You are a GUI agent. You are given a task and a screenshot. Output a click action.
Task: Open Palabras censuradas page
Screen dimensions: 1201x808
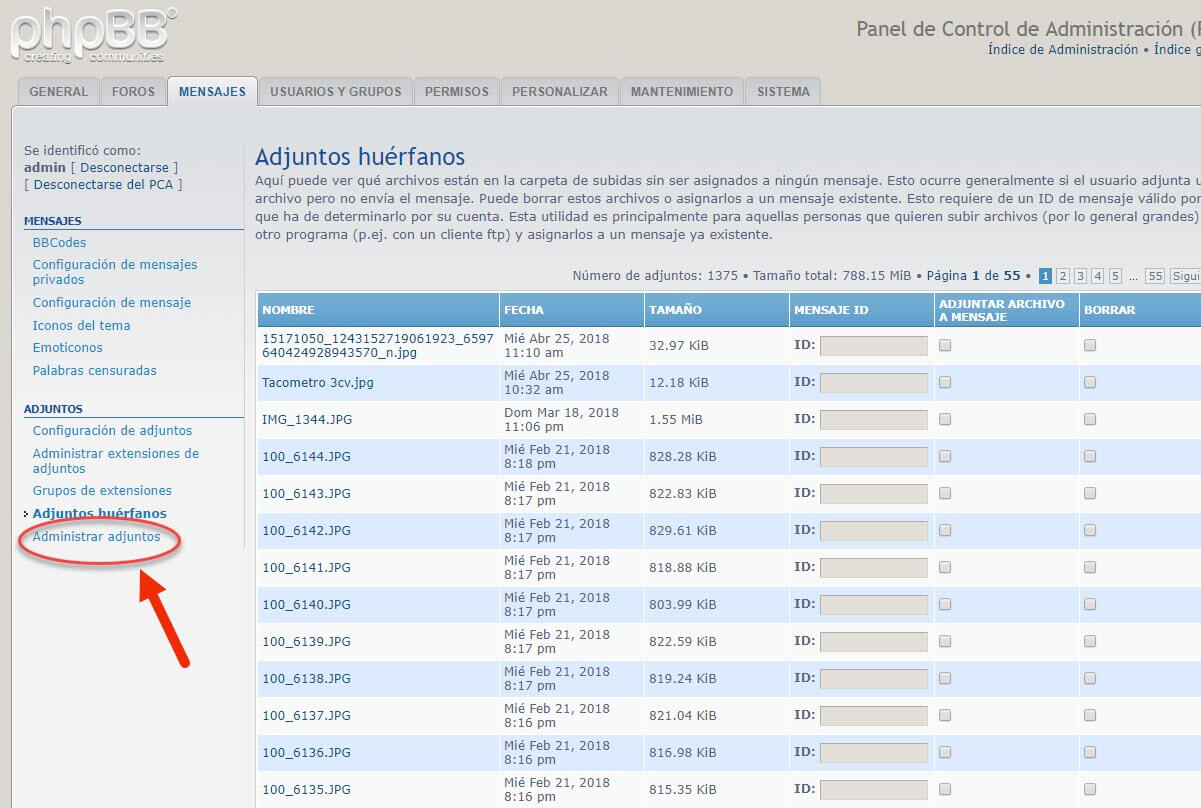pos(94,370)
